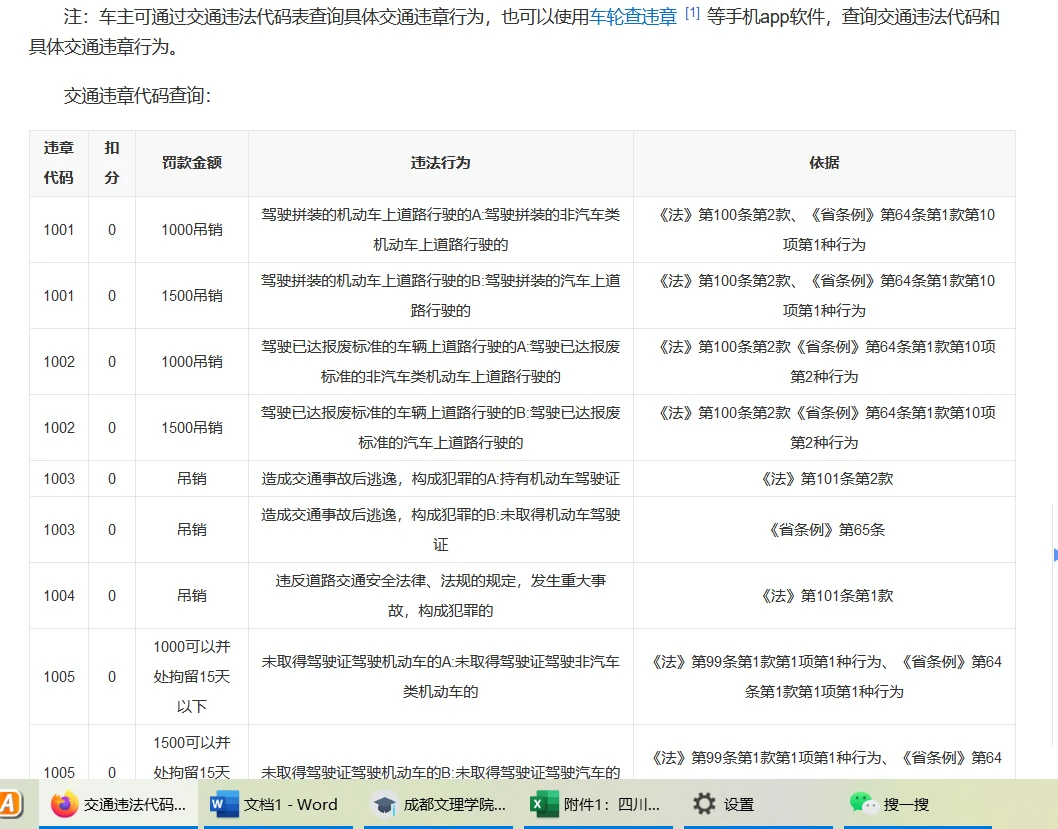1058x829 pixels.
Task: Click the Word document icon next to 文档1
Action: click(x=218, y=804)
